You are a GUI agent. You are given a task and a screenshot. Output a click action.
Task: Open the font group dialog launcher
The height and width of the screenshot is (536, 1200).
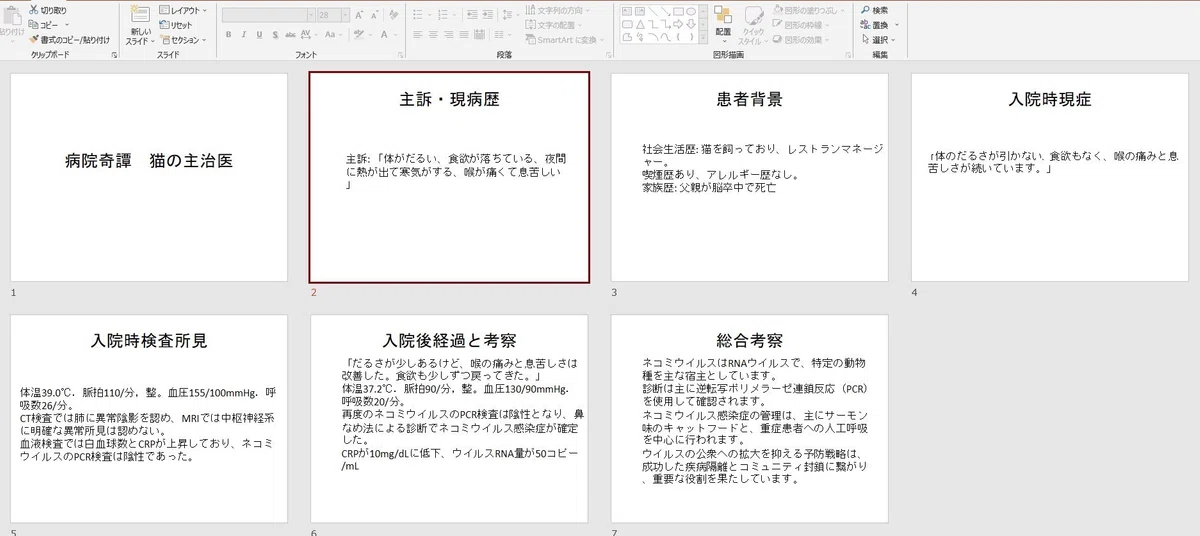[x=400, y=55]
